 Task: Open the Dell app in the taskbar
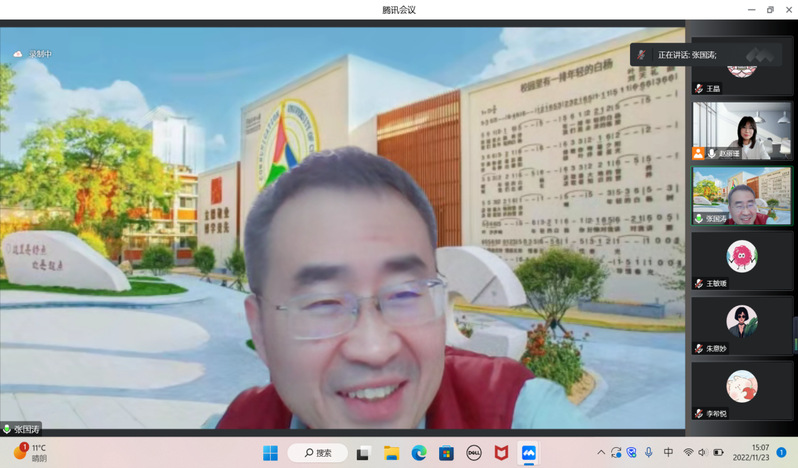coord(474,453)
